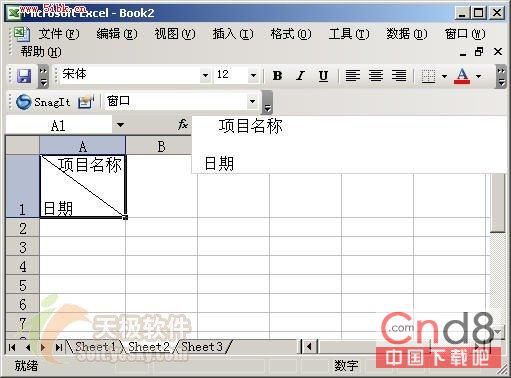Switch to Sheet2 tab
This screenshot has width=511, height=378.
coord(149,347)
